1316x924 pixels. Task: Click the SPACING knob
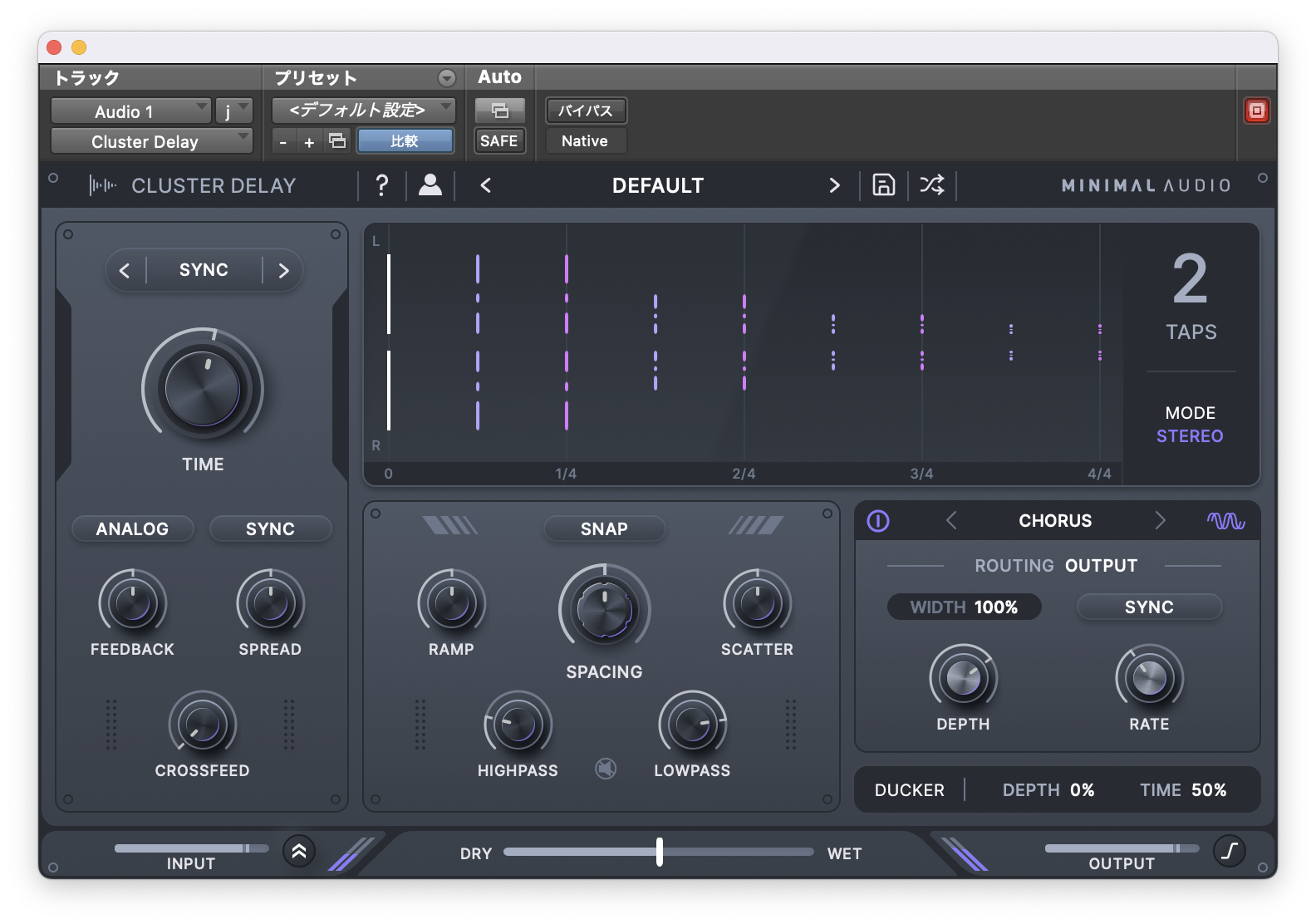[605, 611]
